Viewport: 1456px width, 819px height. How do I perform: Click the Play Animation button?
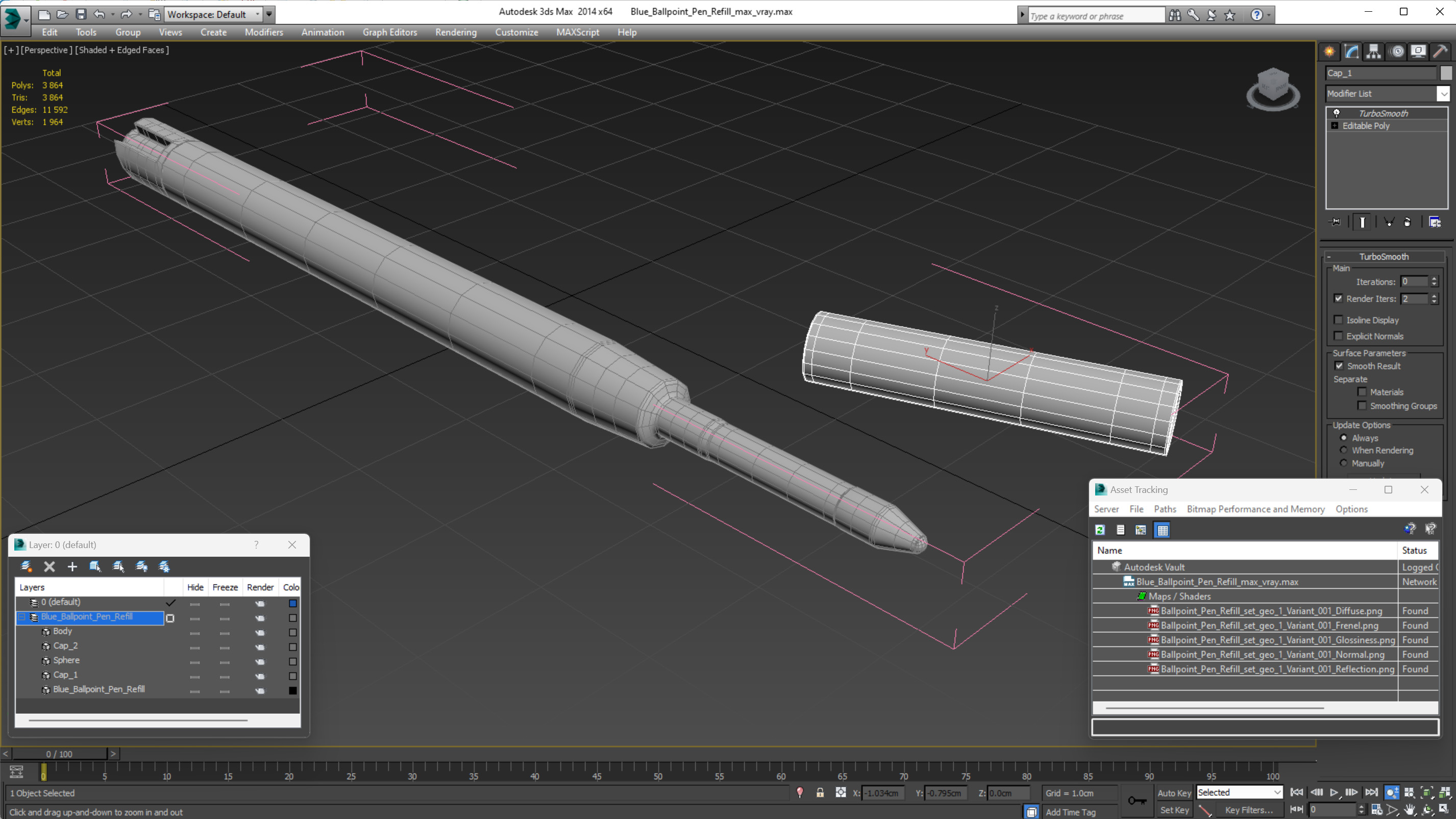pyautogui.click(x=1335, y=792)
